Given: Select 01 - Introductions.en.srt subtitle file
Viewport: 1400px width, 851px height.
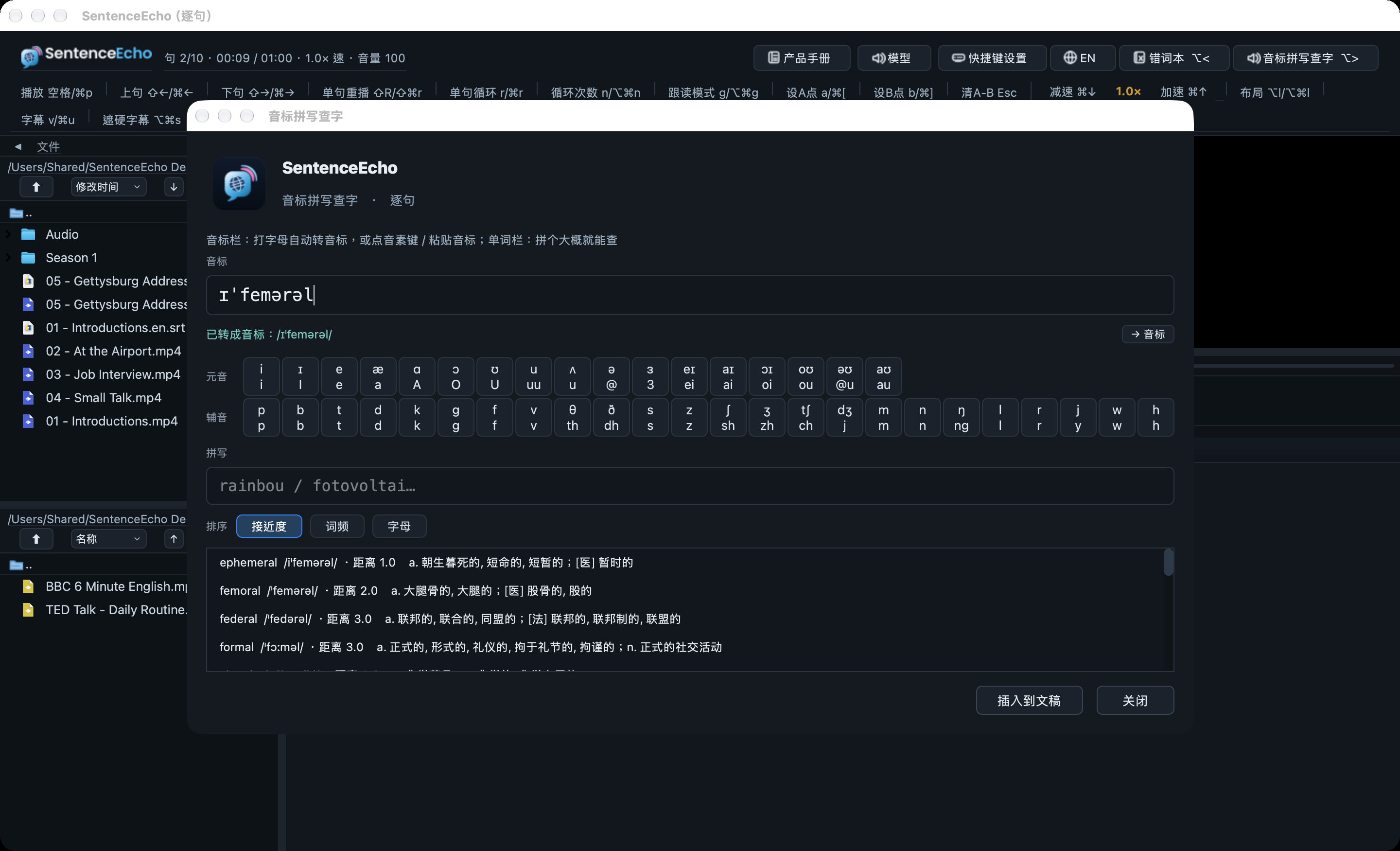Looking at the screenshot, I should click(x=115, y=328).
